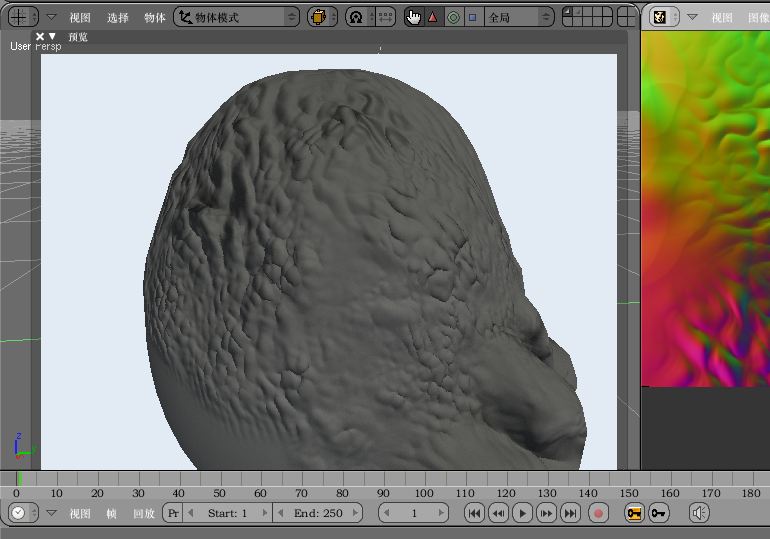Click frame 50 on the timeline ruler
This screenshot has width=770, height=539.
tap(220, 493)
